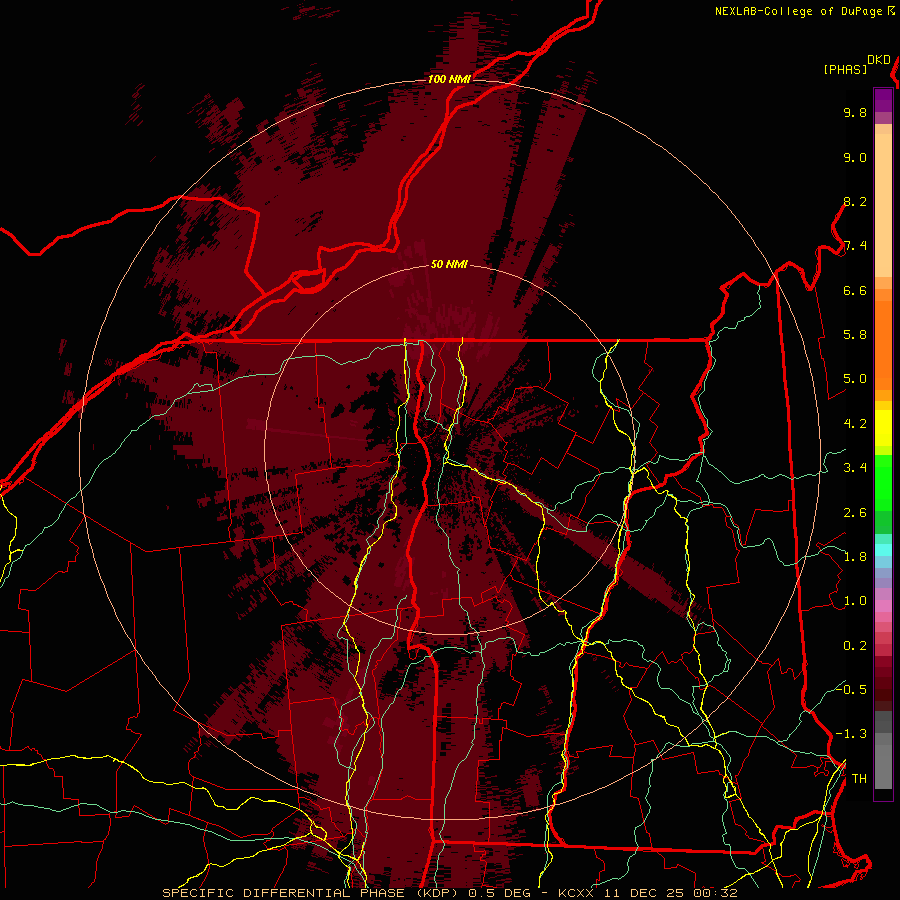
Task: Click the -1.3 scale value
Action: [851, 734]
